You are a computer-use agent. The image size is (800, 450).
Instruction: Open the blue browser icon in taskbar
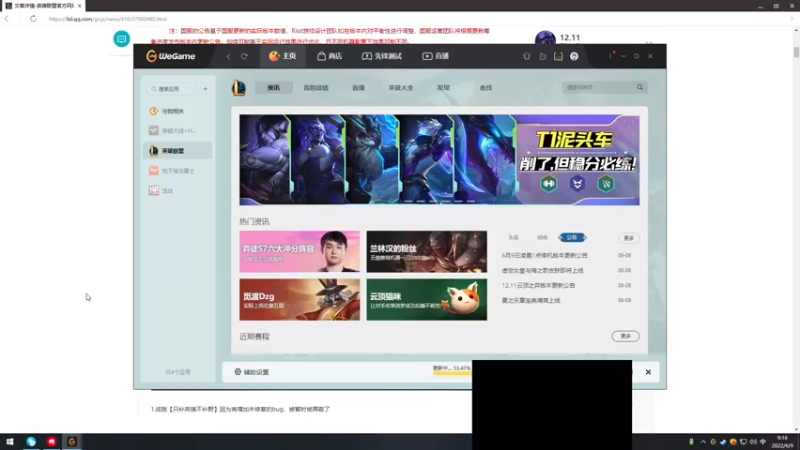tap(31, 442)
